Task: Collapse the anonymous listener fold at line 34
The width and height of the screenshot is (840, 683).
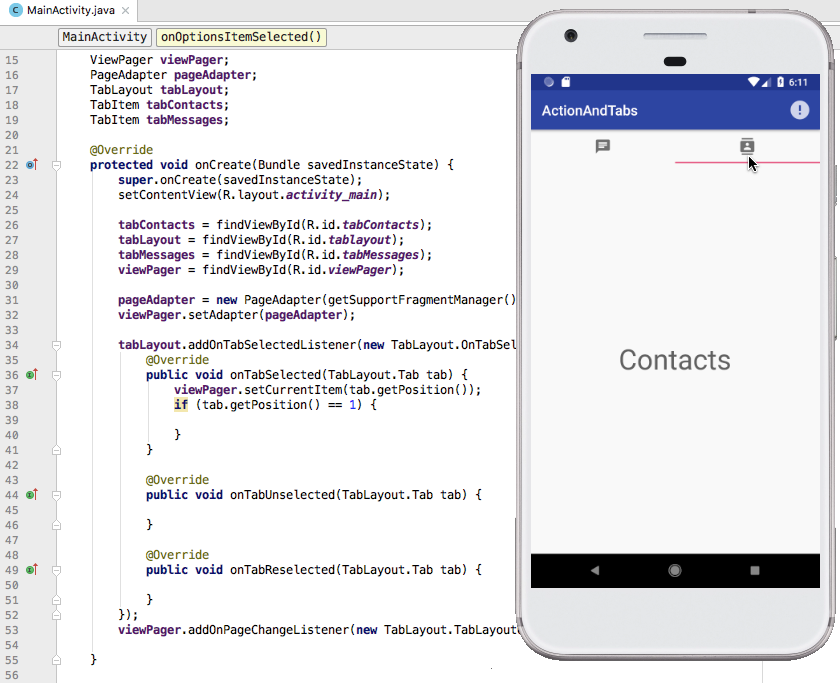Action: [x=56, y=345]
